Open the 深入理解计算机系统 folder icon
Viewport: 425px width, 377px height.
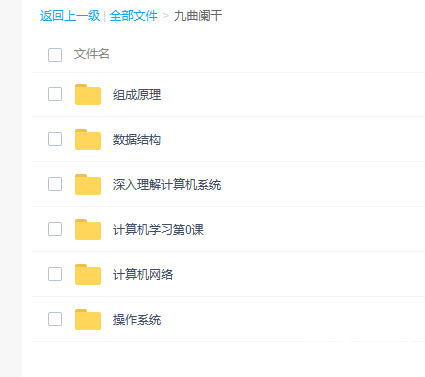click(x=88, y=185)
